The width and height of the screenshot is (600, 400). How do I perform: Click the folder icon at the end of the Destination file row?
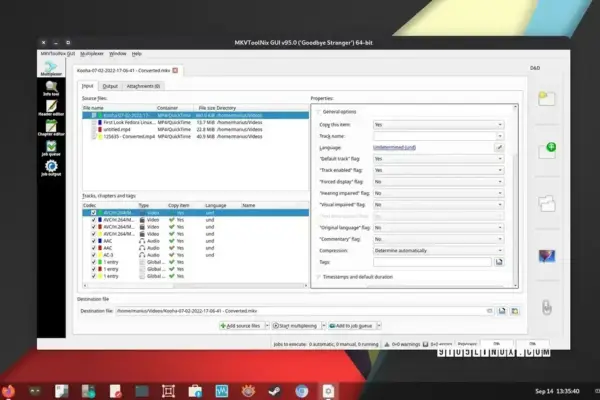click(515, 311)
